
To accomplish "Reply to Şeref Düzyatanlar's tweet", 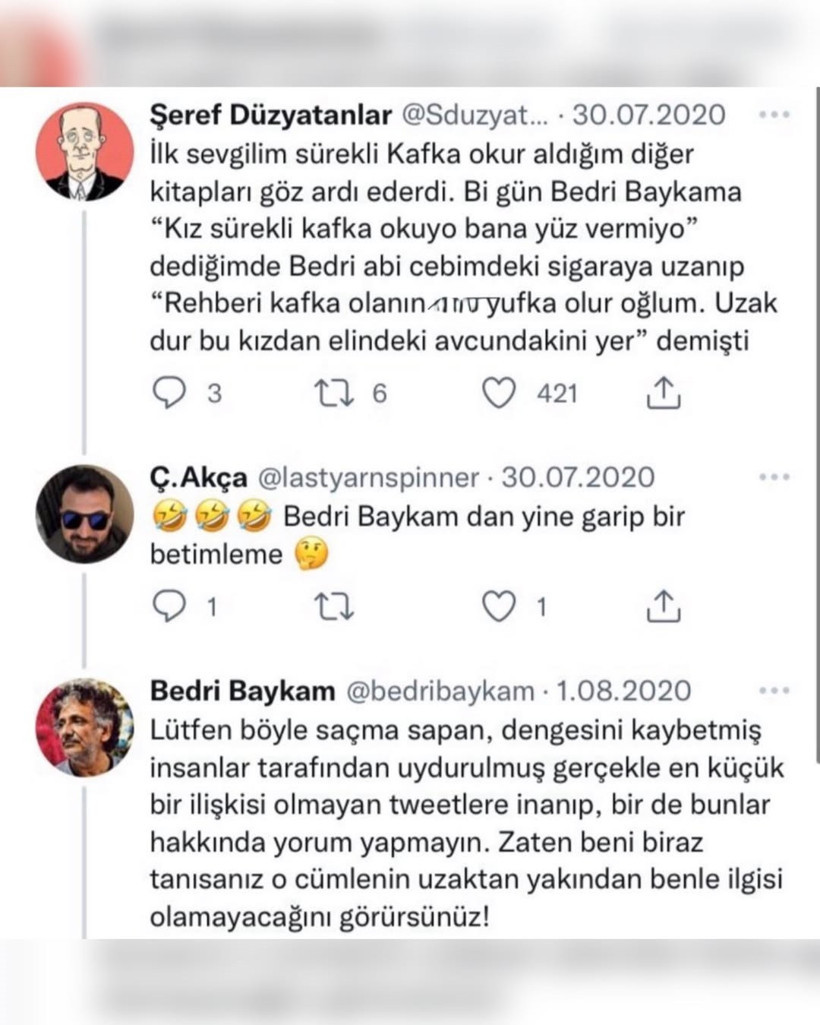I will click(x=170, y=394).
